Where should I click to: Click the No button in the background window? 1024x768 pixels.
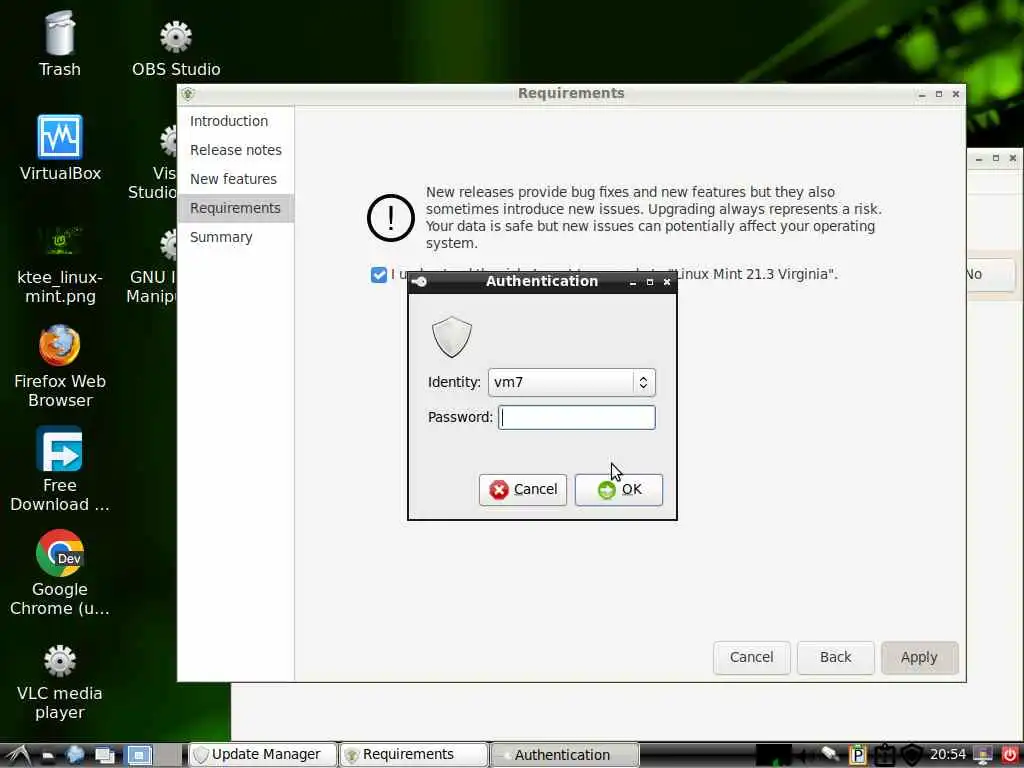(990, 275)
